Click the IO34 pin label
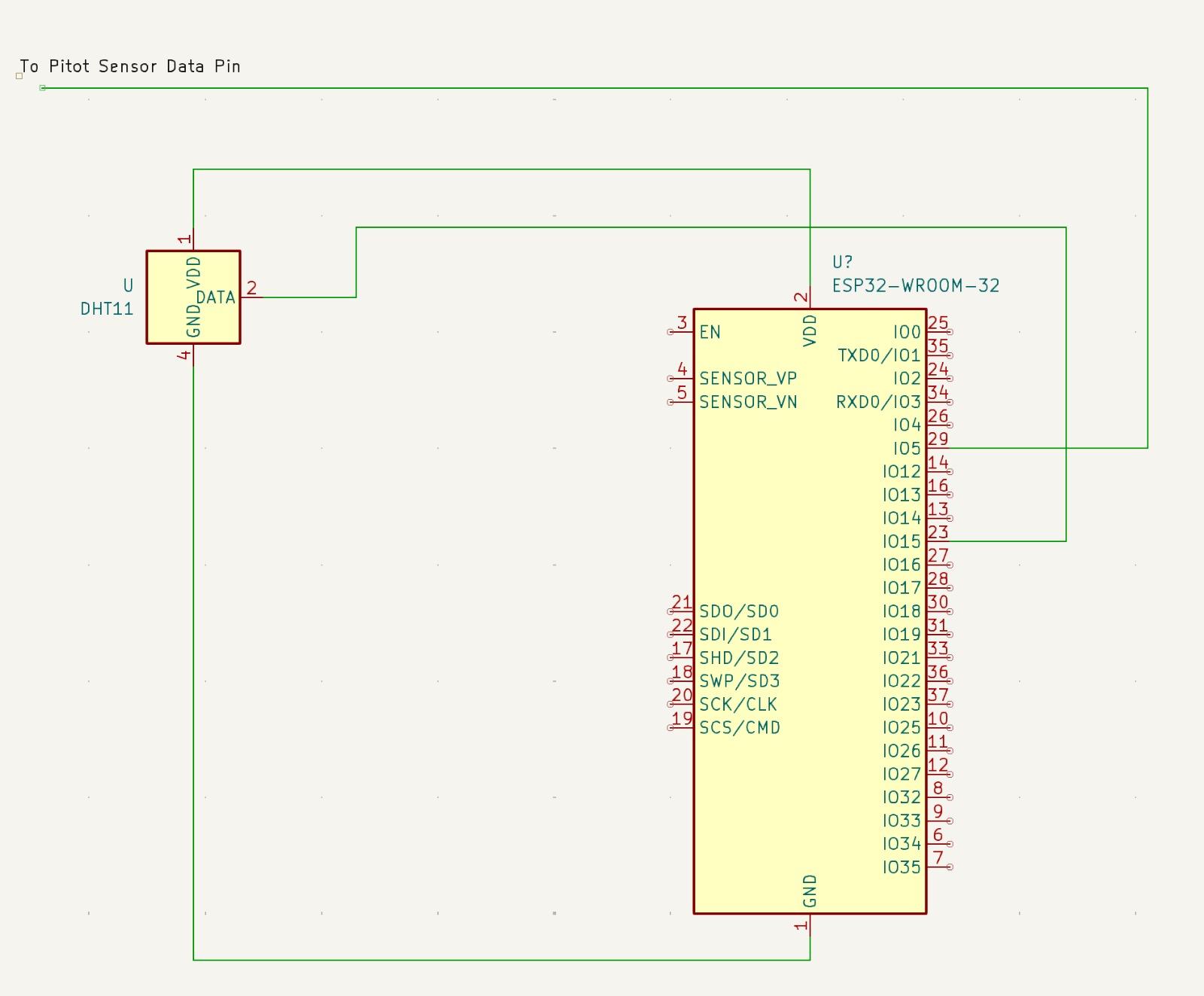 tap(901, 844)
